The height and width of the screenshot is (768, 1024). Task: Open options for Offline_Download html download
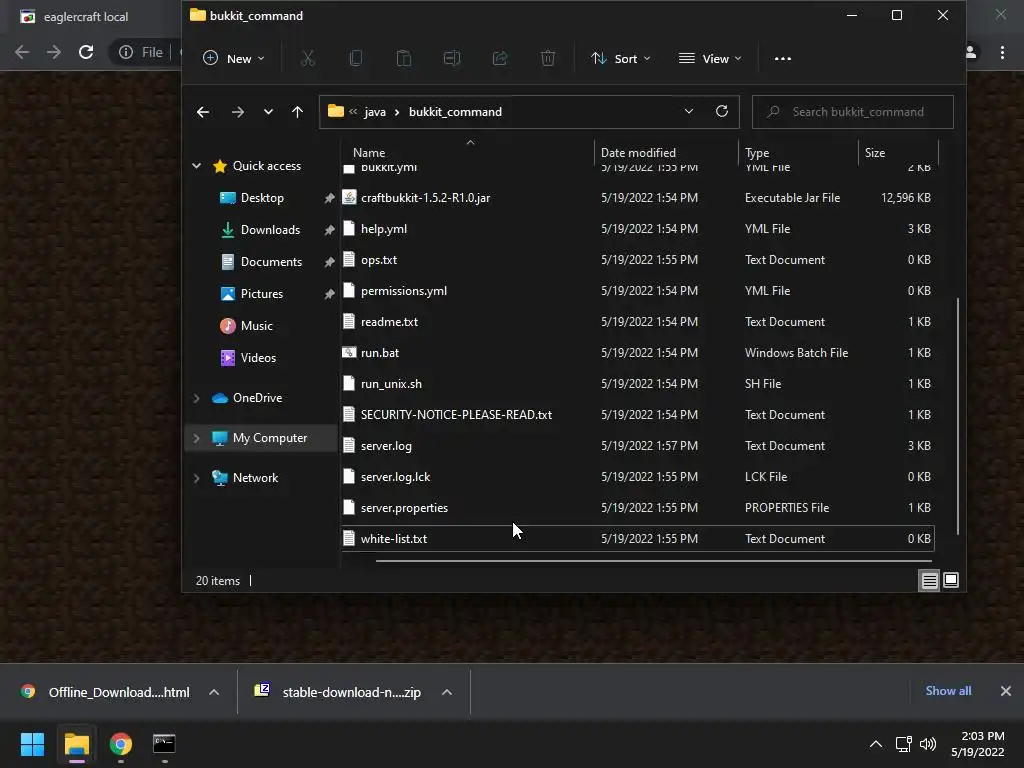click(214, 692)
